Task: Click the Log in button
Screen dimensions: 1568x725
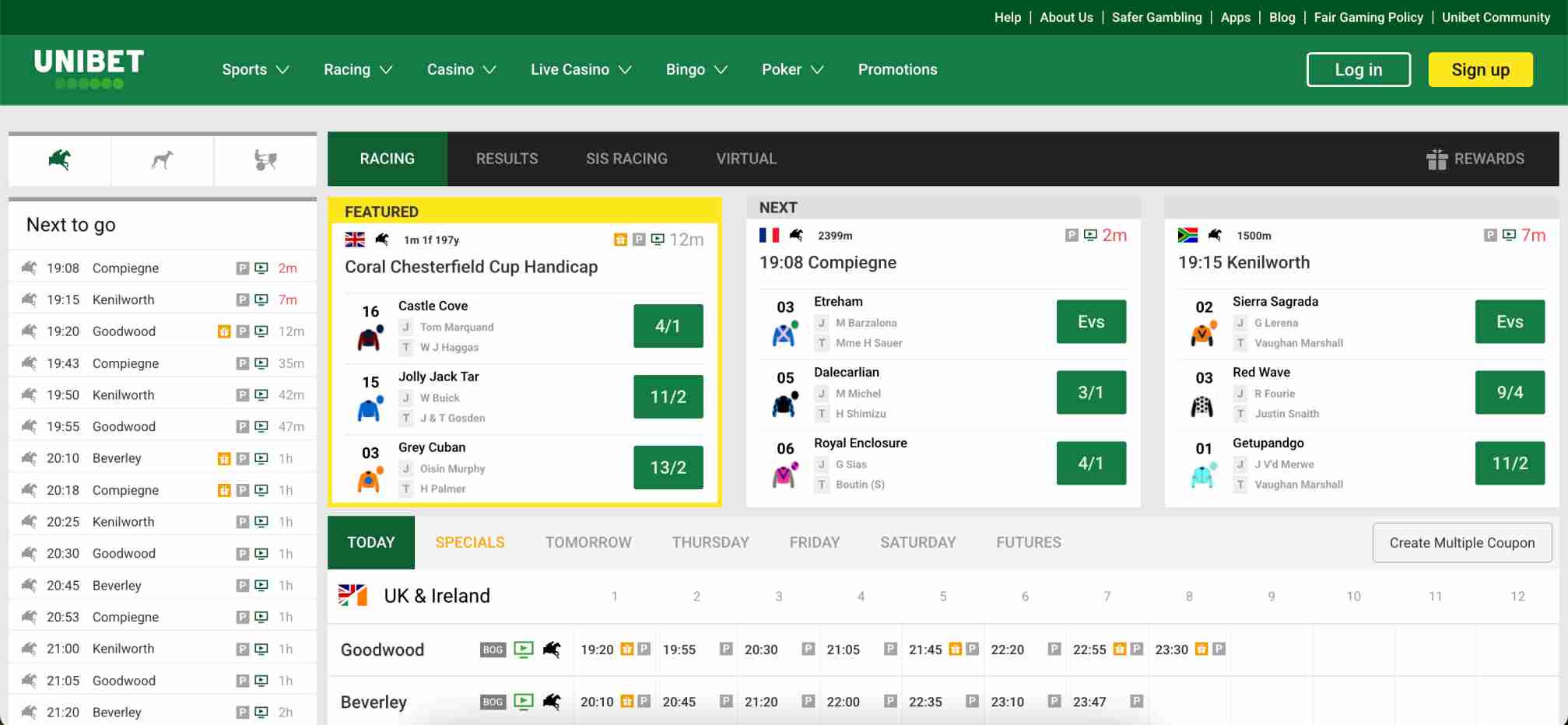Action: tap(1359, 69)
